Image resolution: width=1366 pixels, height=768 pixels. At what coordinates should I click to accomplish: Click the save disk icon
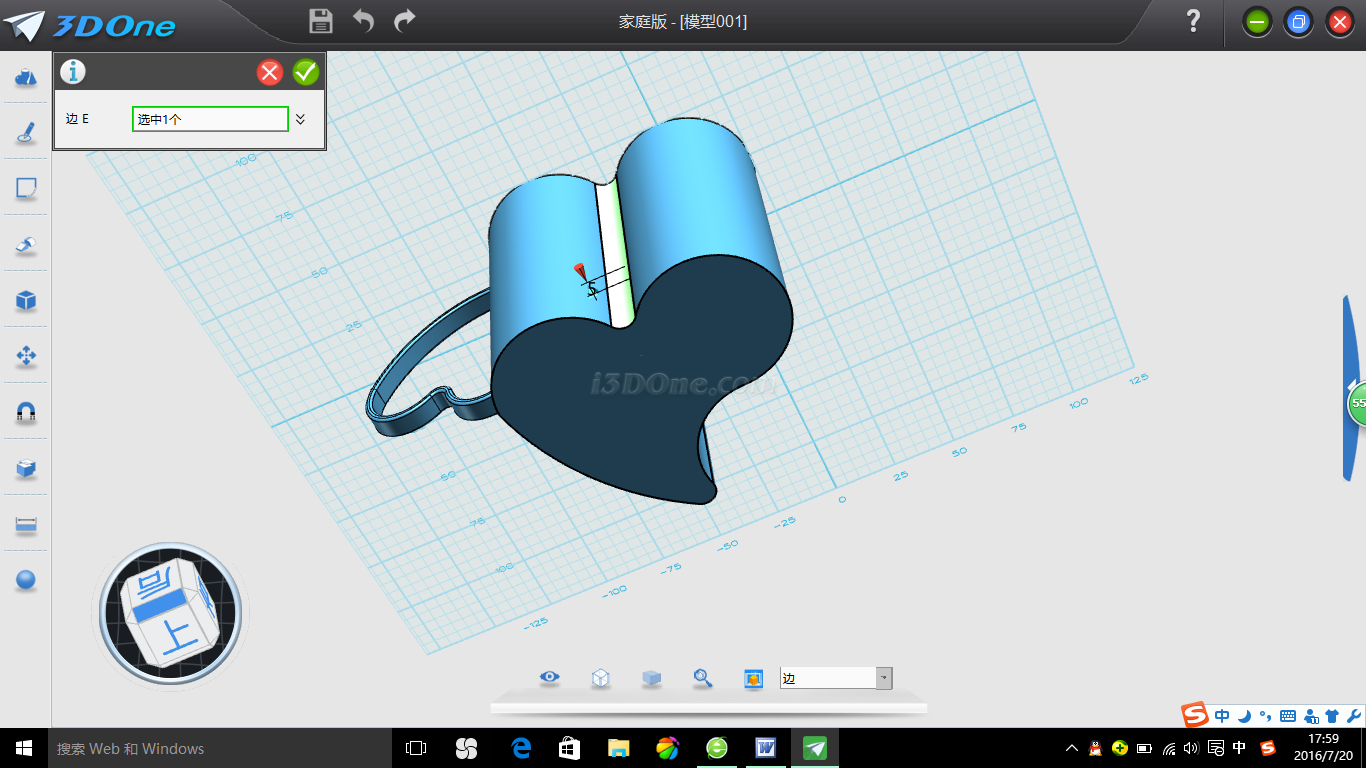[x=321, y=21]
